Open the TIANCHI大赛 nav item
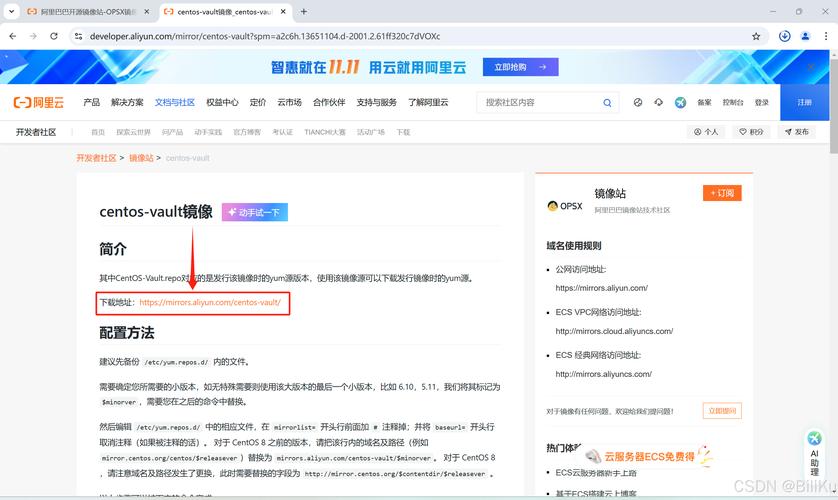 tap(325, 132)
